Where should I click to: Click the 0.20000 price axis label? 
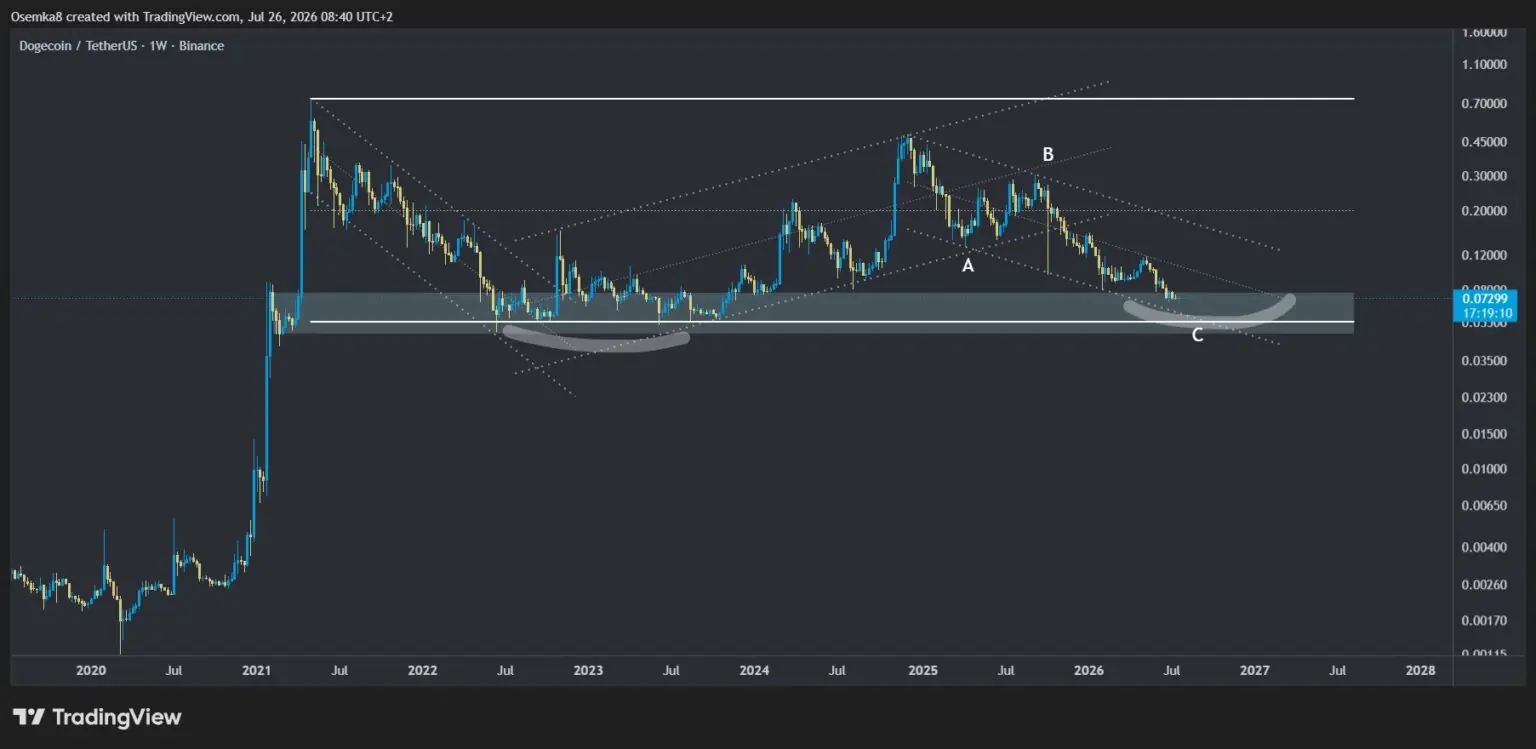tap(1483, 211)
